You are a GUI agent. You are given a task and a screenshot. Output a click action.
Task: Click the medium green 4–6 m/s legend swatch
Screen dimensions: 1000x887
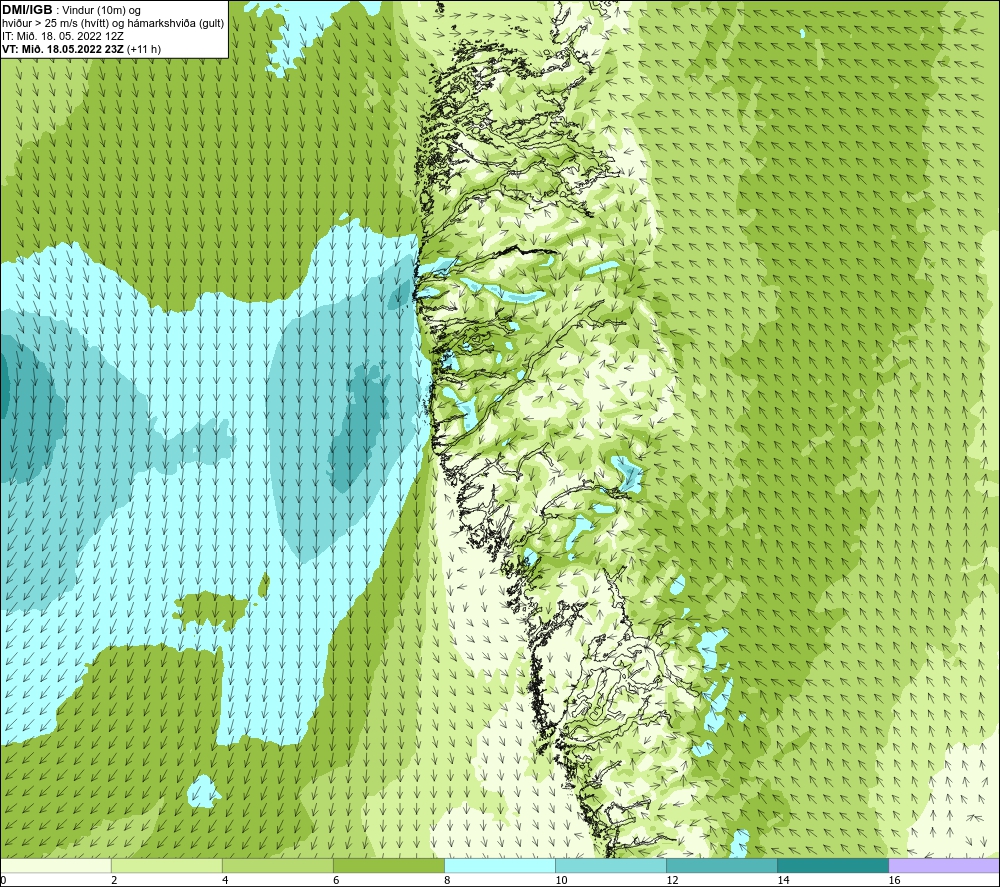pos(278,865)
